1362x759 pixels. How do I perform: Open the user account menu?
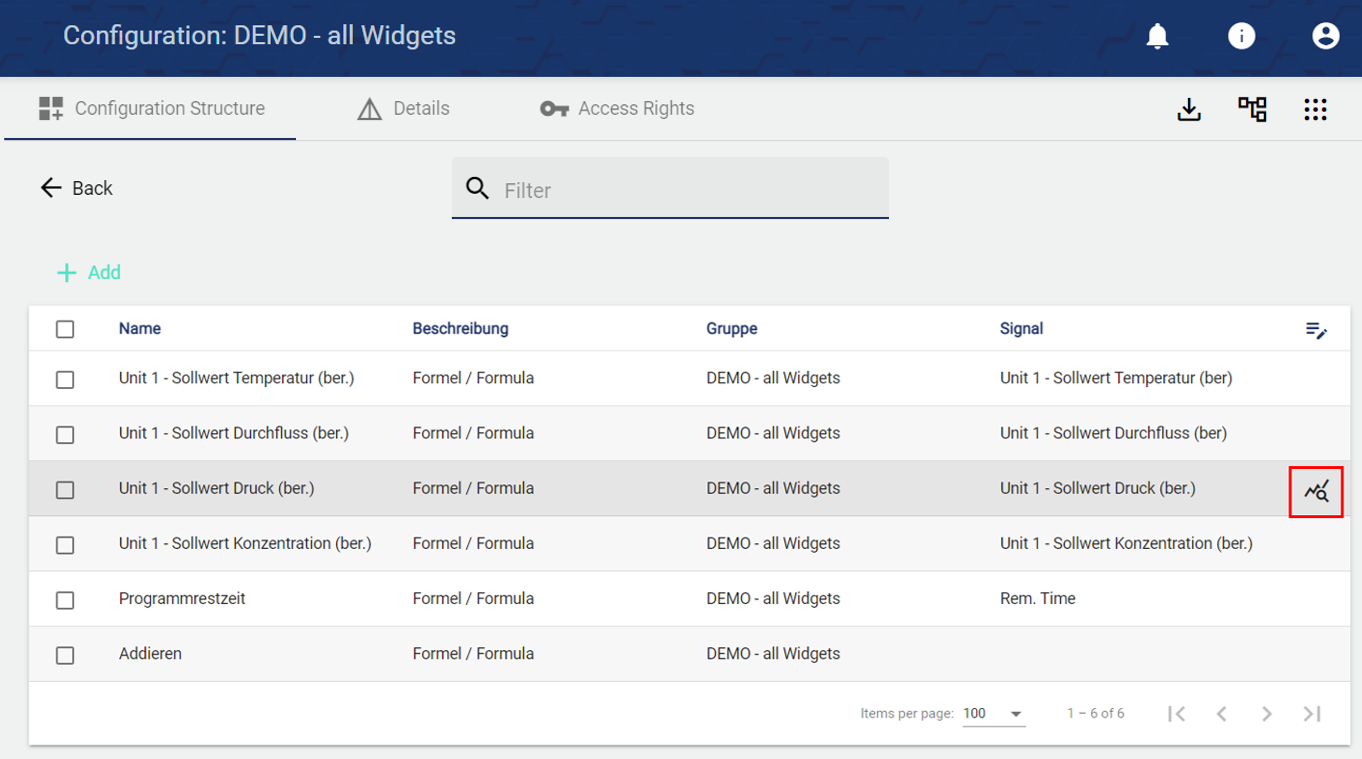1325,36
